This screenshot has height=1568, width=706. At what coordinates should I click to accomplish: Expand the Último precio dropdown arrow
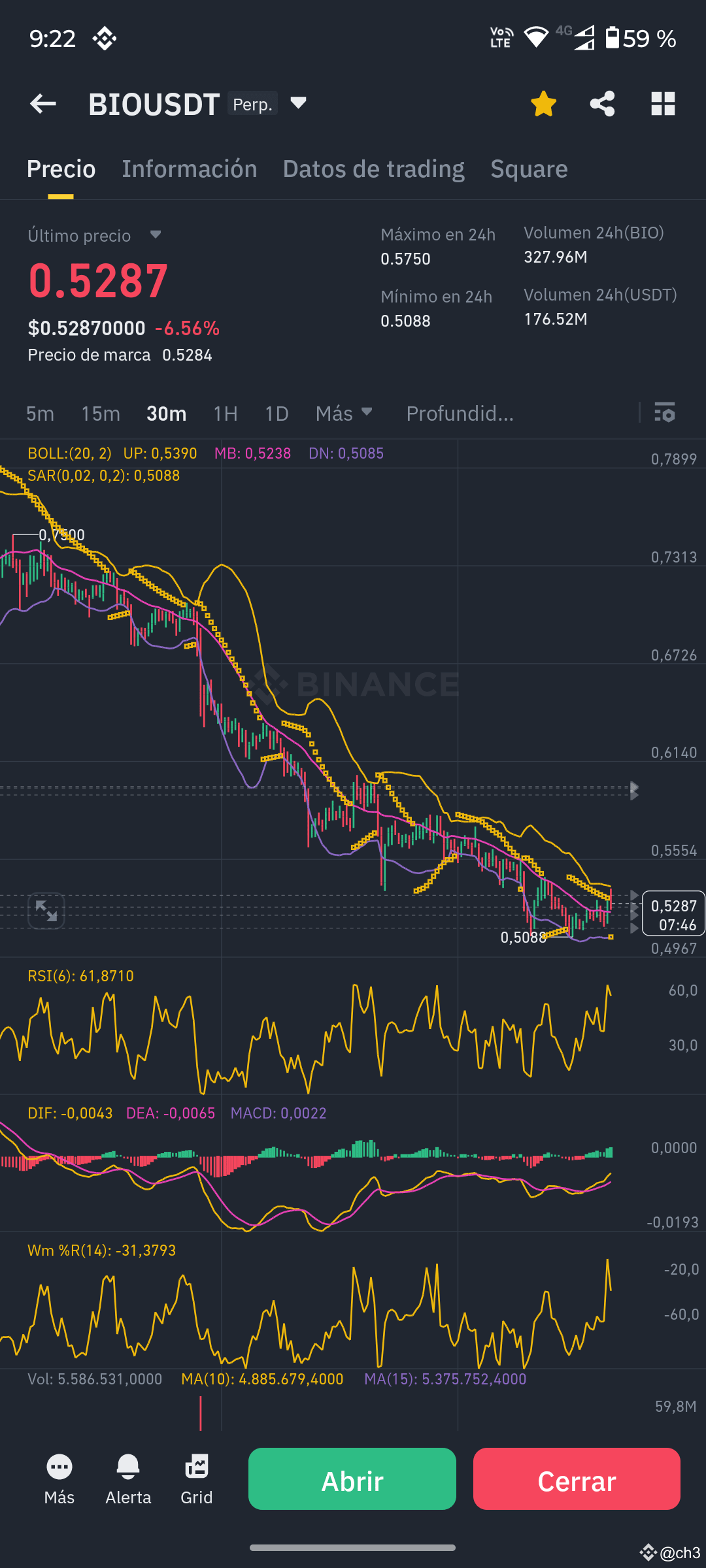(x=155, y=235)
